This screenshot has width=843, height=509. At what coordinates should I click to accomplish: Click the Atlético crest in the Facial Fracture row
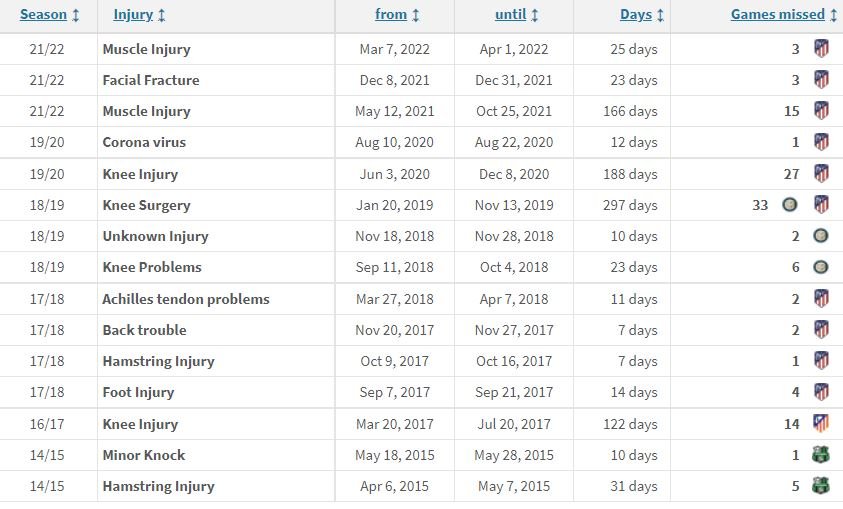821,80
